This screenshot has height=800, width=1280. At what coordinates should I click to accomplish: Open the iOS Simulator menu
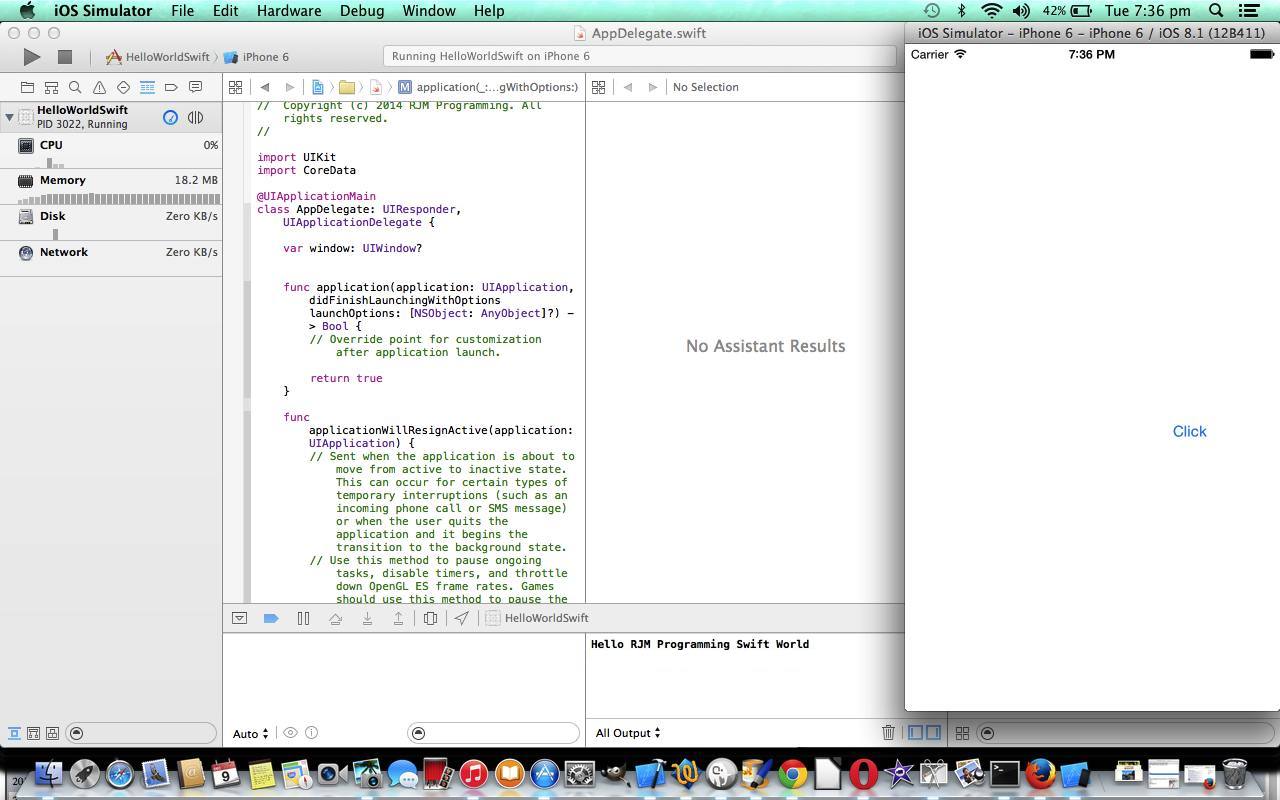point(101,11)
